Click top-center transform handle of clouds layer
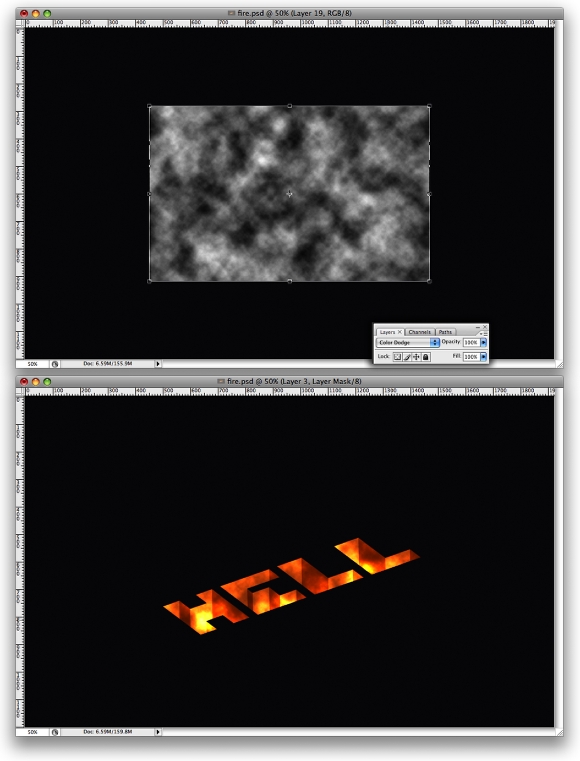The width and height of the screenshot is (580, 761). 290,106
